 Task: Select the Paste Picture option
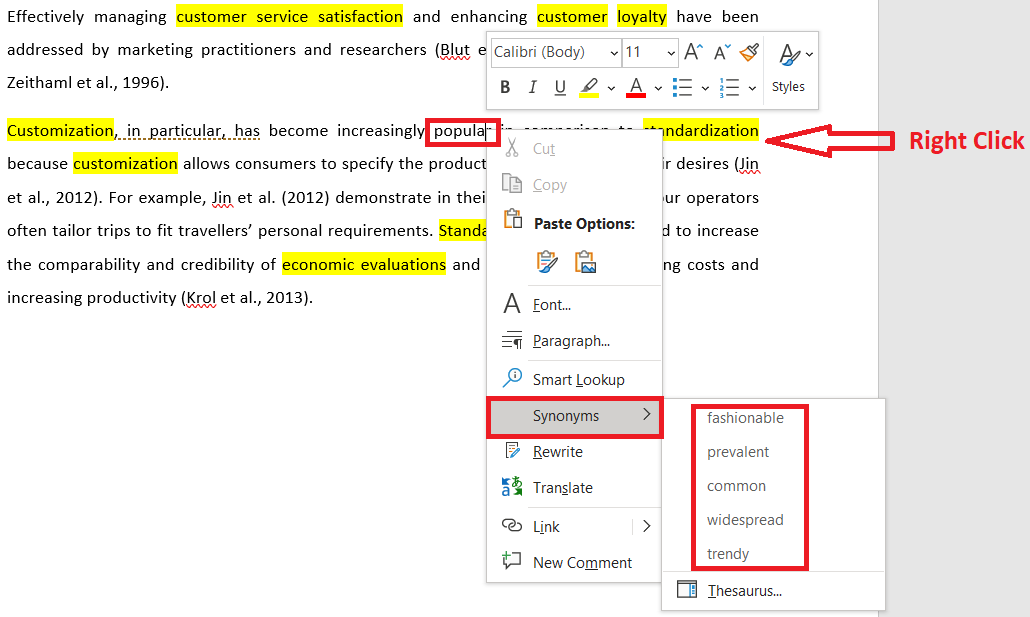(x=586, y=259)
